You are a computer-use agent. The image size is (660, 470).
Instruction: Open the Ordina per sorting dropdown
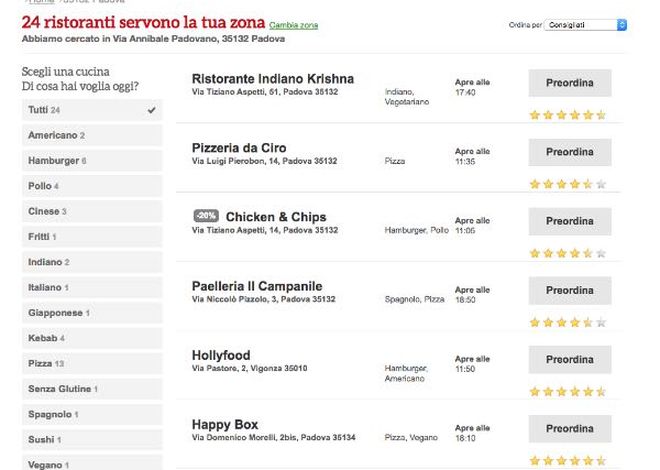click(x=585, y=25)
